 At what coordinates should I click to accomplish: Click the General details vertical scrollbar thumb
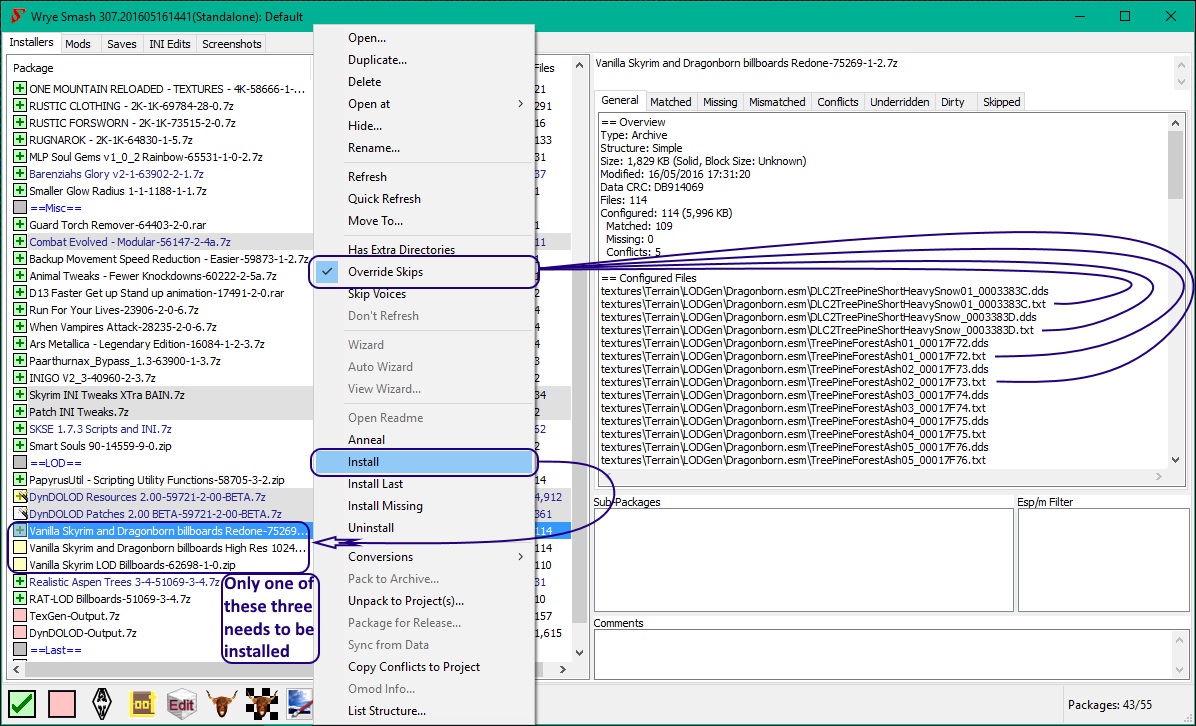click(1175, 164)
